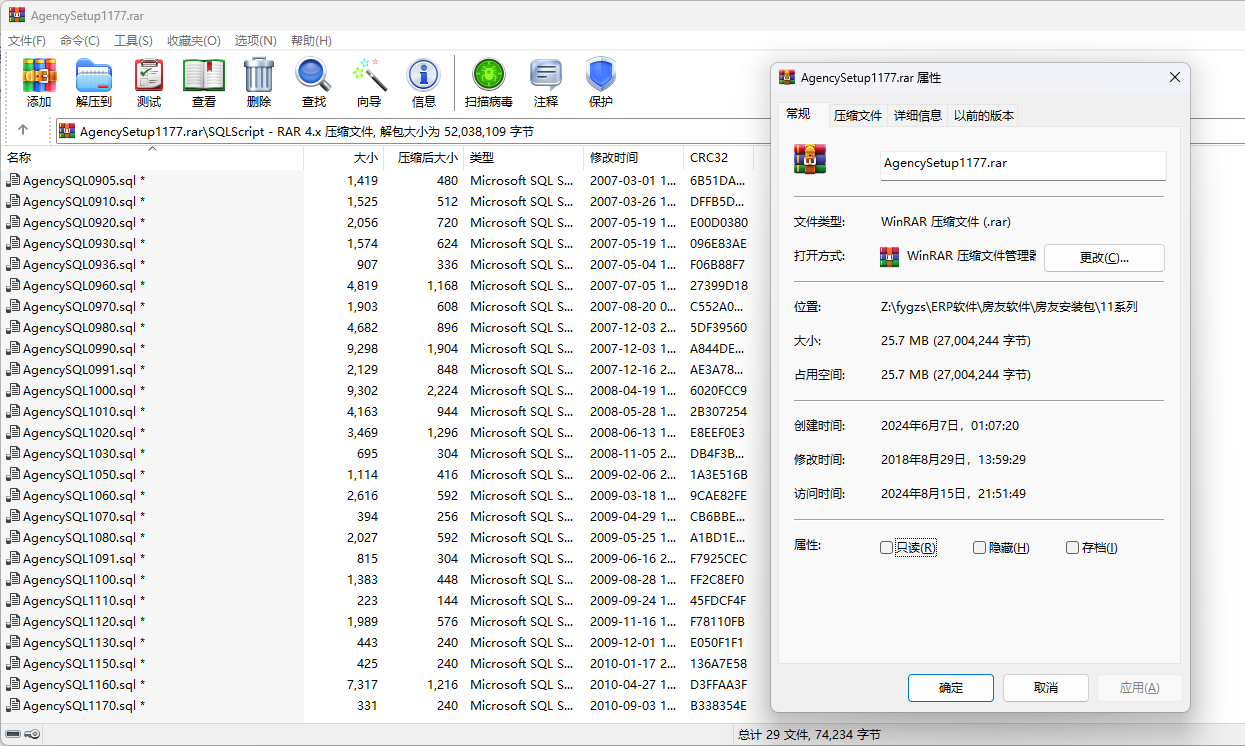Click the archive icon in address bar
1245x746 pixels.
(x=67, y=131)
